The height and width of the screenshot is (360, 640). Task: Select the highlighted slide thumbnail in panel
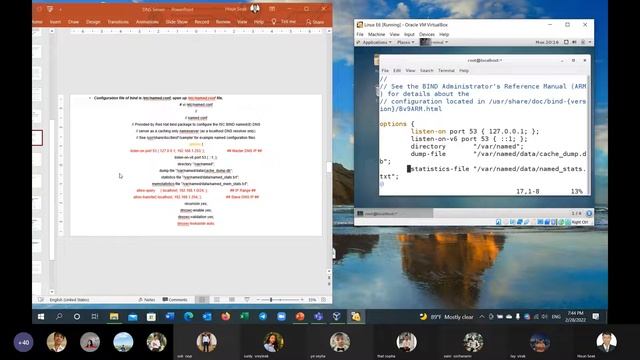pyautogui.click(x=38, y=138)
